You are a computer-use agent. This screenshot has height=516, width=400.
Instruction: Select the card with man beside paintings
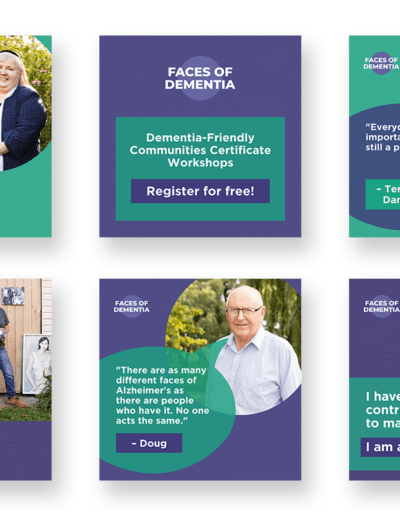(x=26, y=379)
